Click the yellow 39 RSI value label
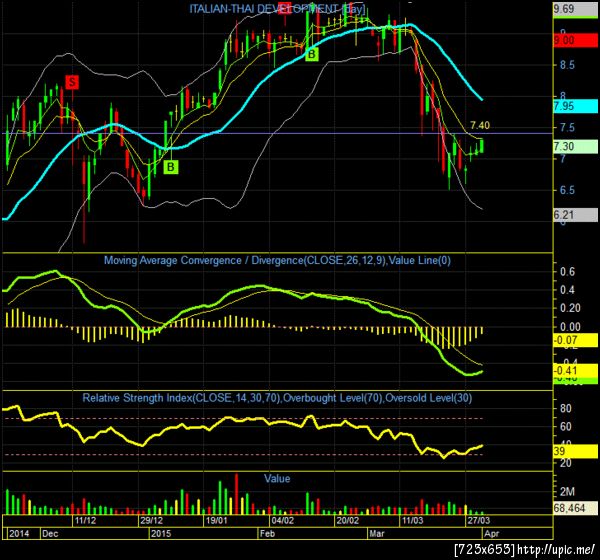The height and width of the screenshot is (560, 600). click(x=576, y=451)
